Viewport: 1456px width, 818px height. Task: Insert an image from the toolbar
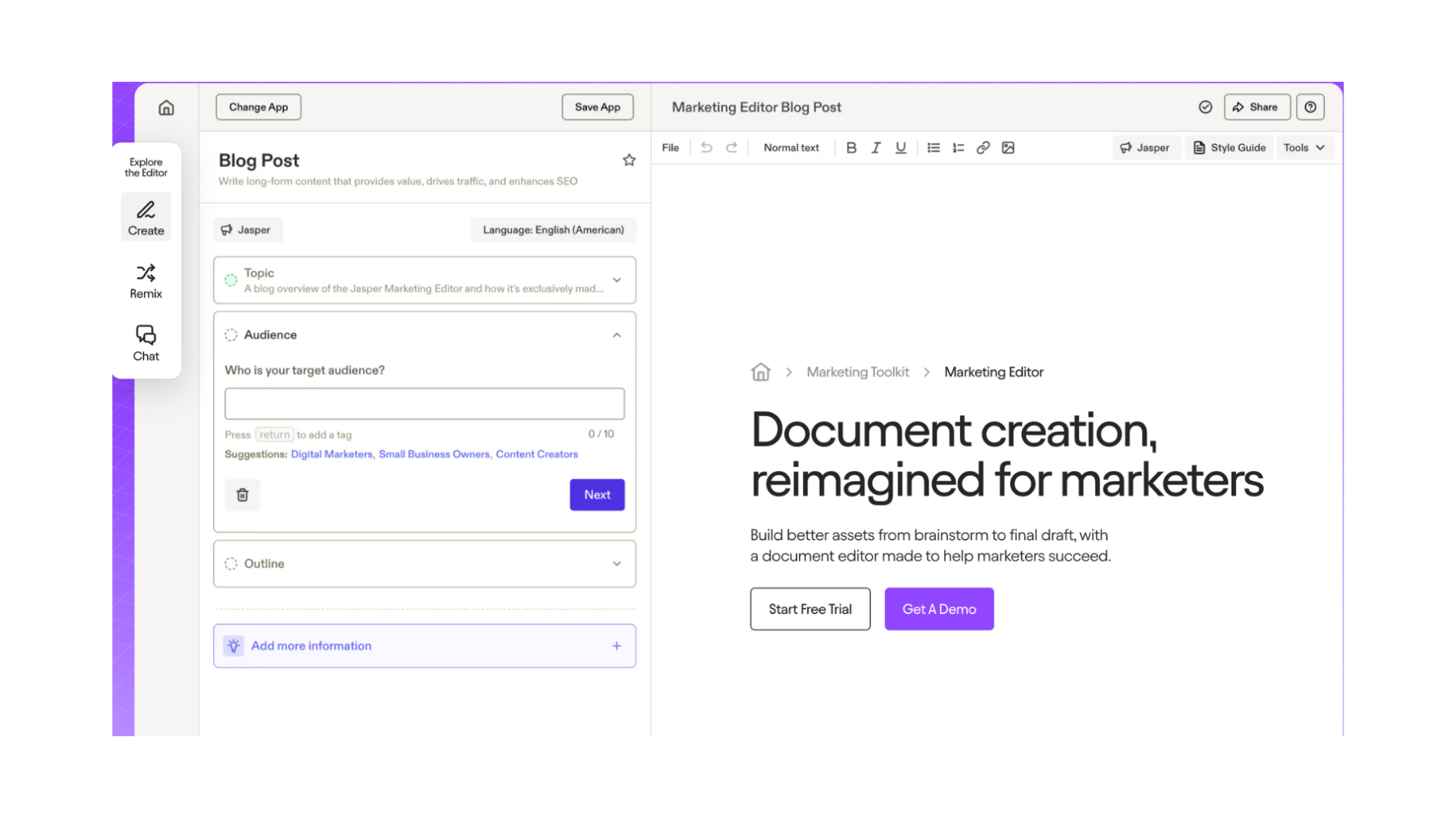pos(1008,148)
